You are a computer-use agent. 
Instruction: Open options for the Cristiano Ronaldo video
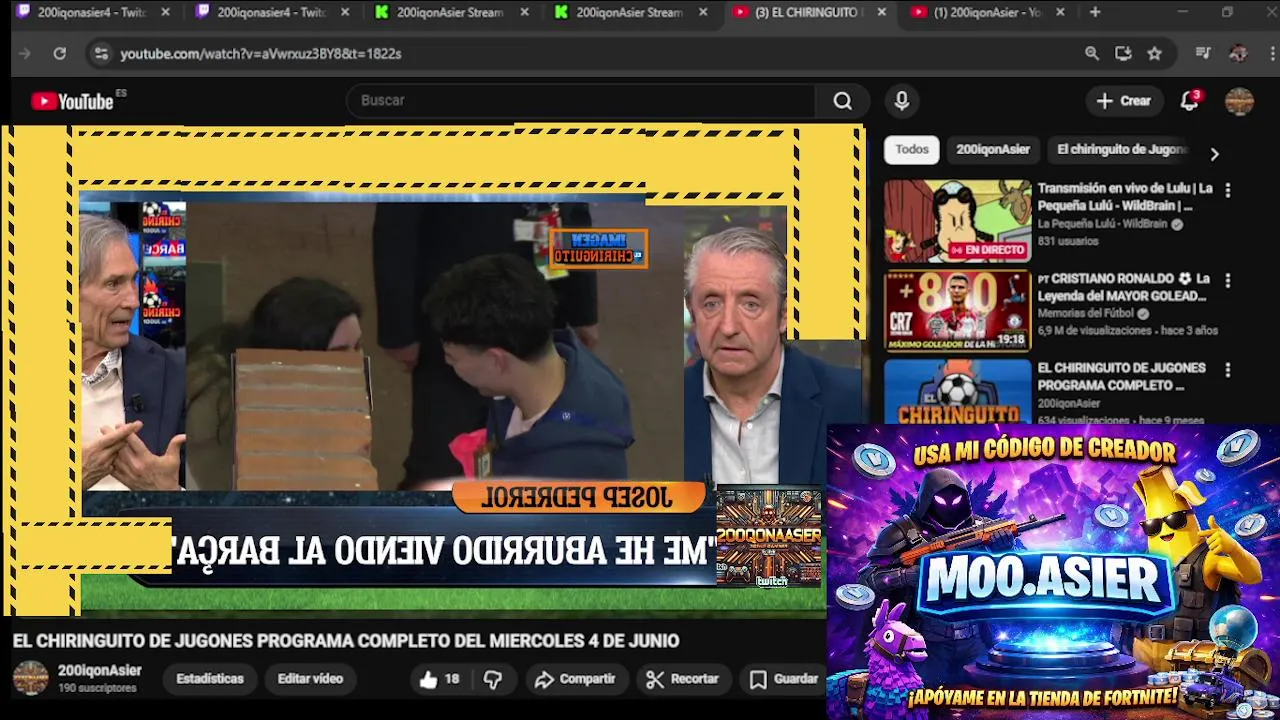pos(1228,280)
